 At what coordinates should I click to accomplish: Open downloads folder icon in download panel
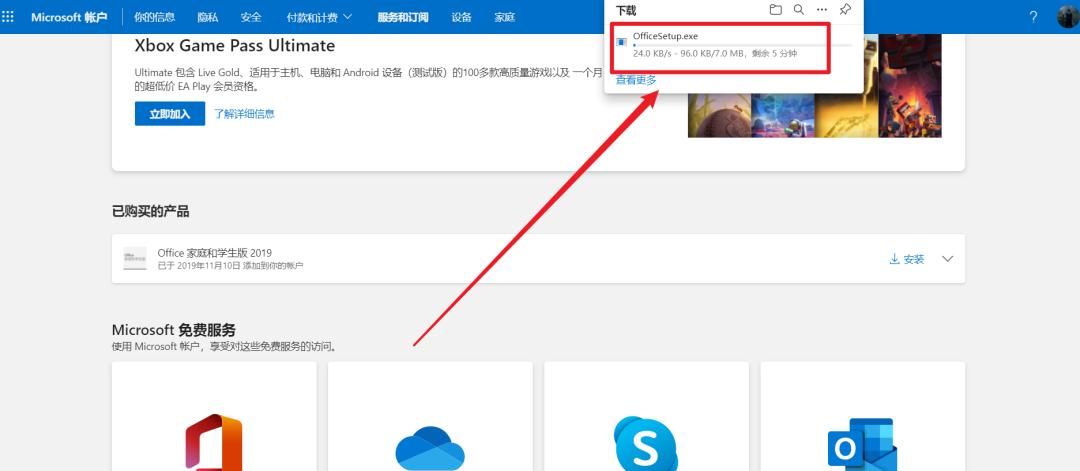[x=776, y=10]
